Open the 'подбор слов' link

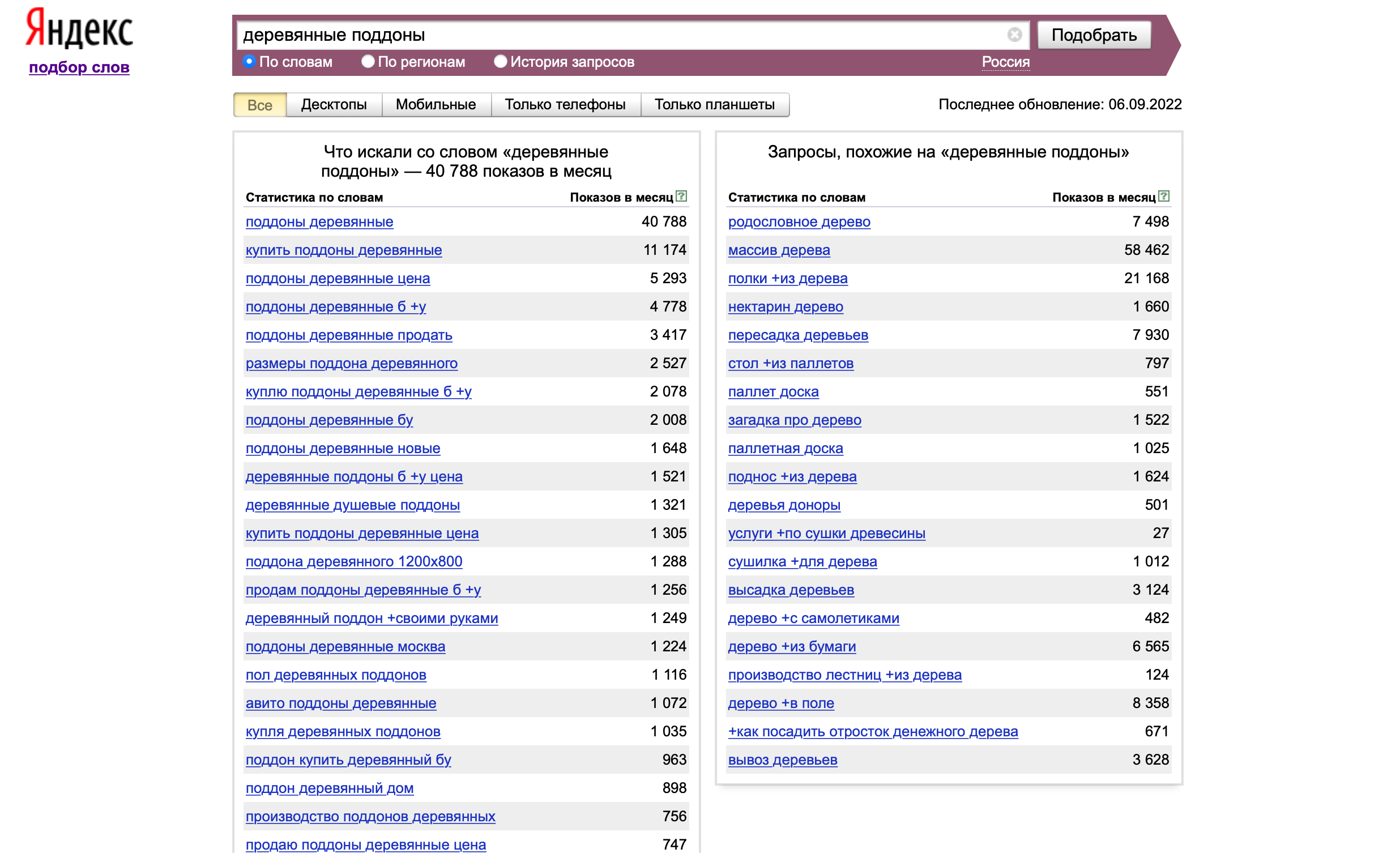(x=79, y=67)
